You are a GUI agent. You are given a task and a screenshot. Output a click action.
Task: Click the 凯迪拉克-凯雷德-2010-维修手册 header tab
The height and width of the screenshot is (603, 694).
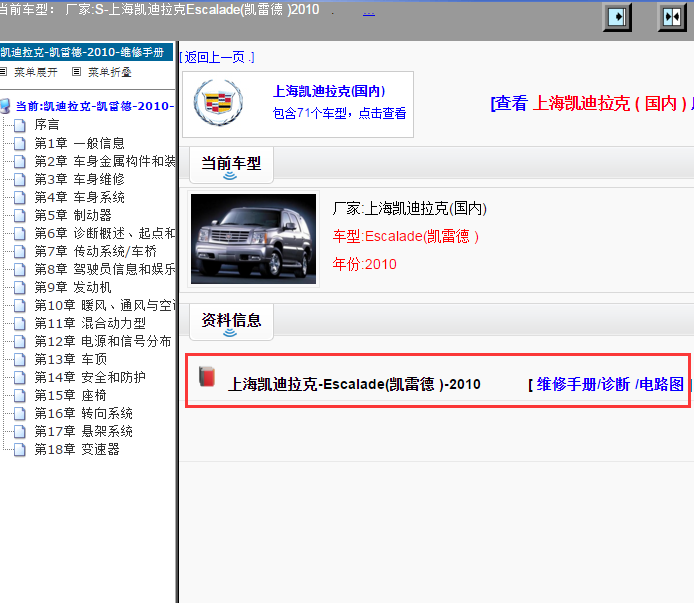coord(86,52)
